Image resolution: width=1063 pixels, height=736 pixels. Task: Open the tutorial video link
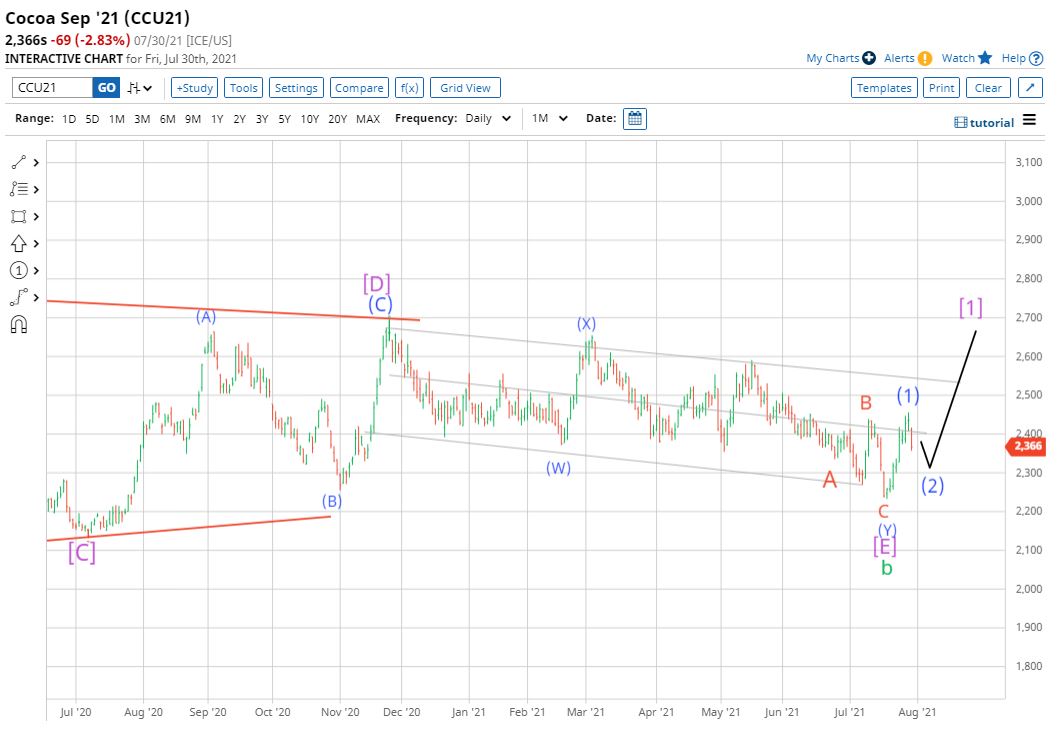pyautogui.click(x=984, y=123)
